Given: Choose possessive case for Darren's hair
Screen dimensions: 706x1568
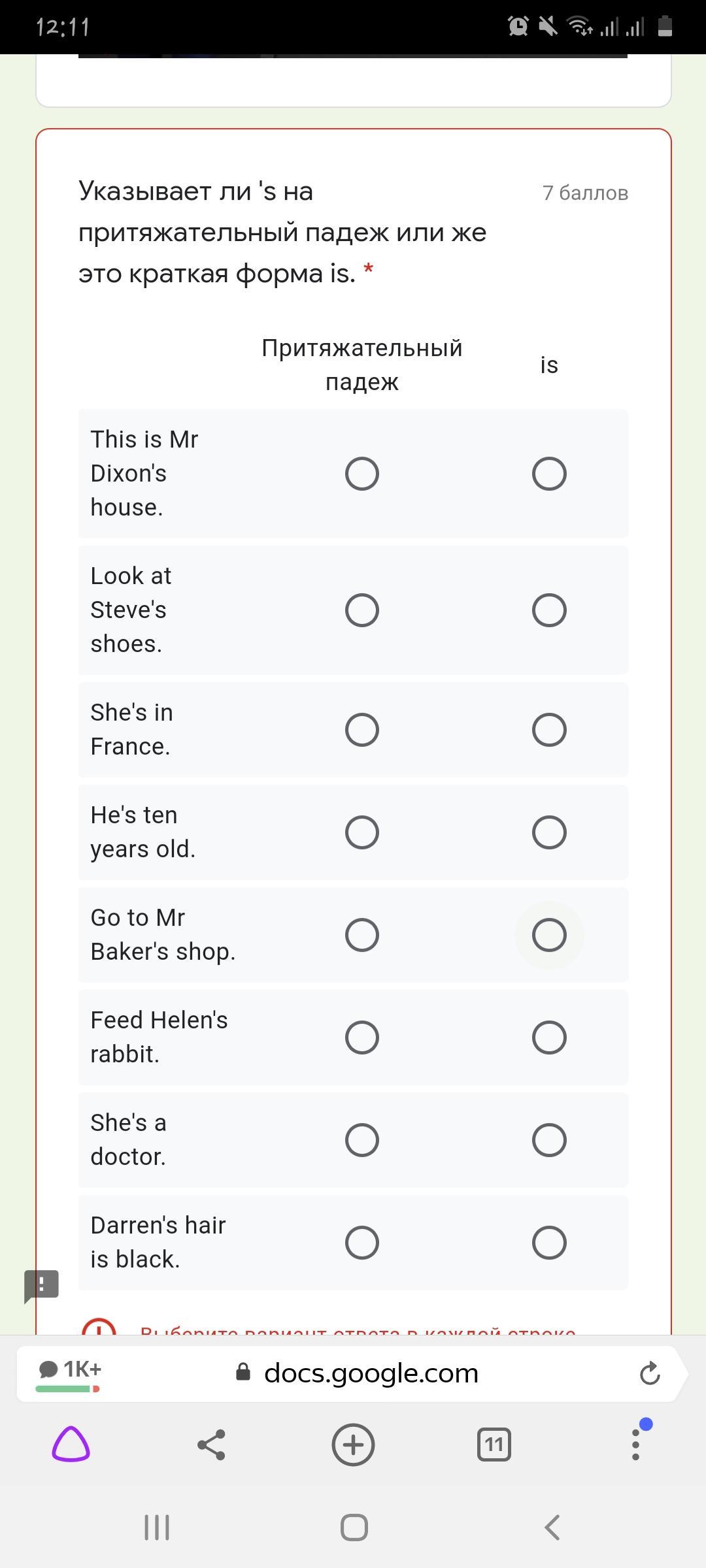Looking at the screenshot, I should tap(362, 1243).
